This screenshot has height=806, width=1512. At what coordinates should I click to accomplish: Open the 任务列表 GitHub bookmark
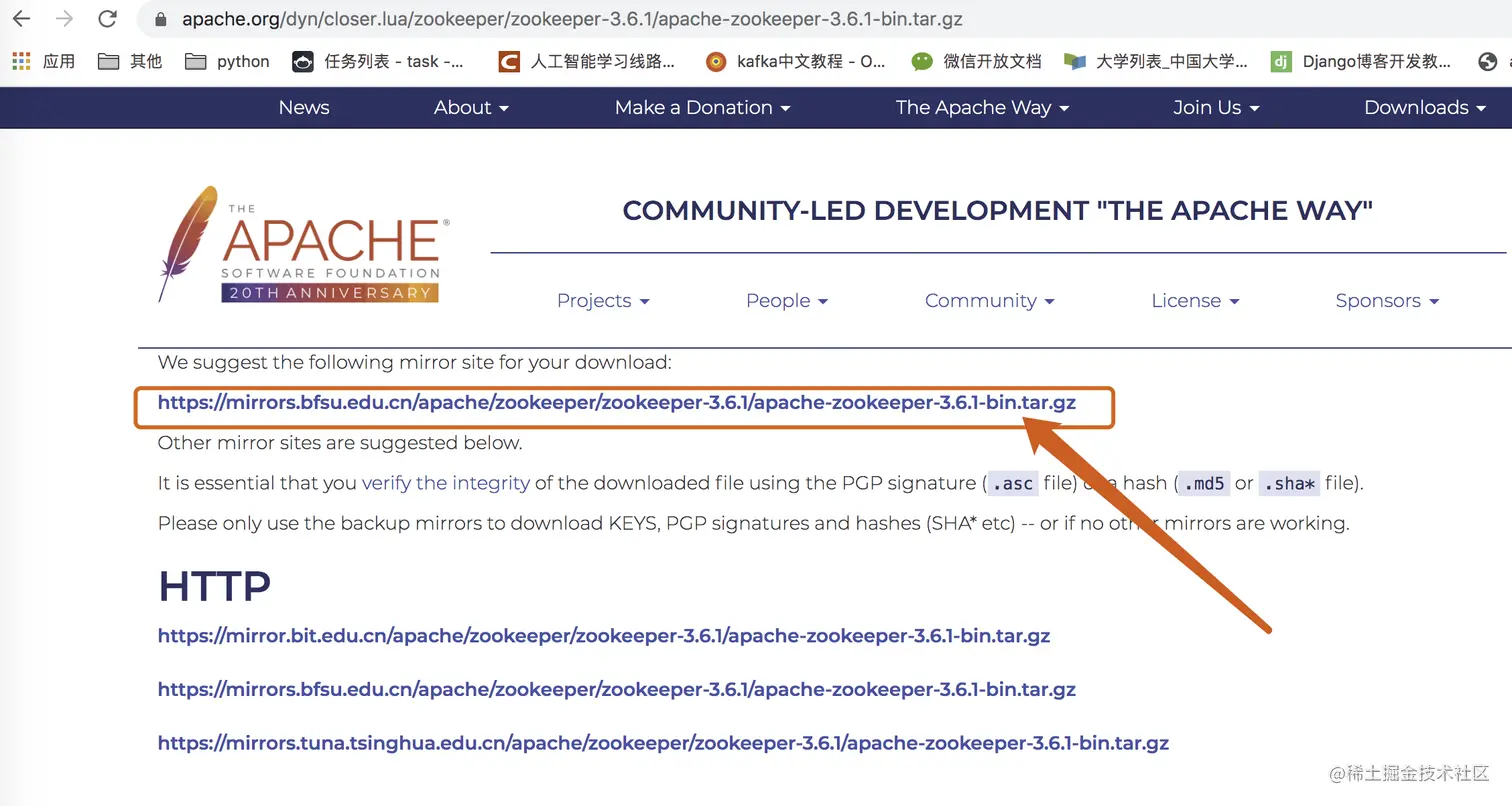[x=378, y=61]
